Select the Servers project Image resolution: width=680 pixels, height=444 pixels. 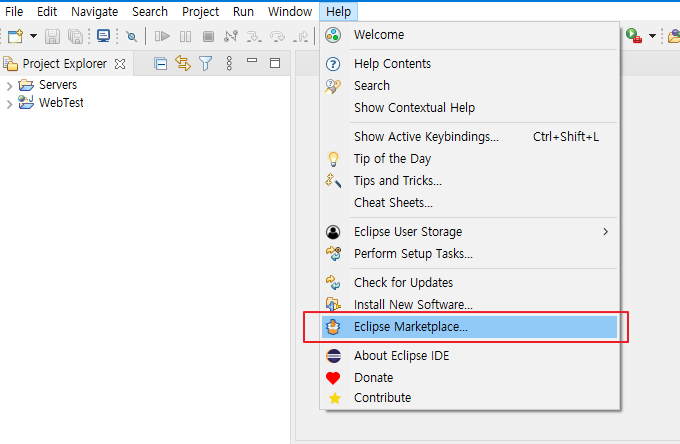point(58,85)
